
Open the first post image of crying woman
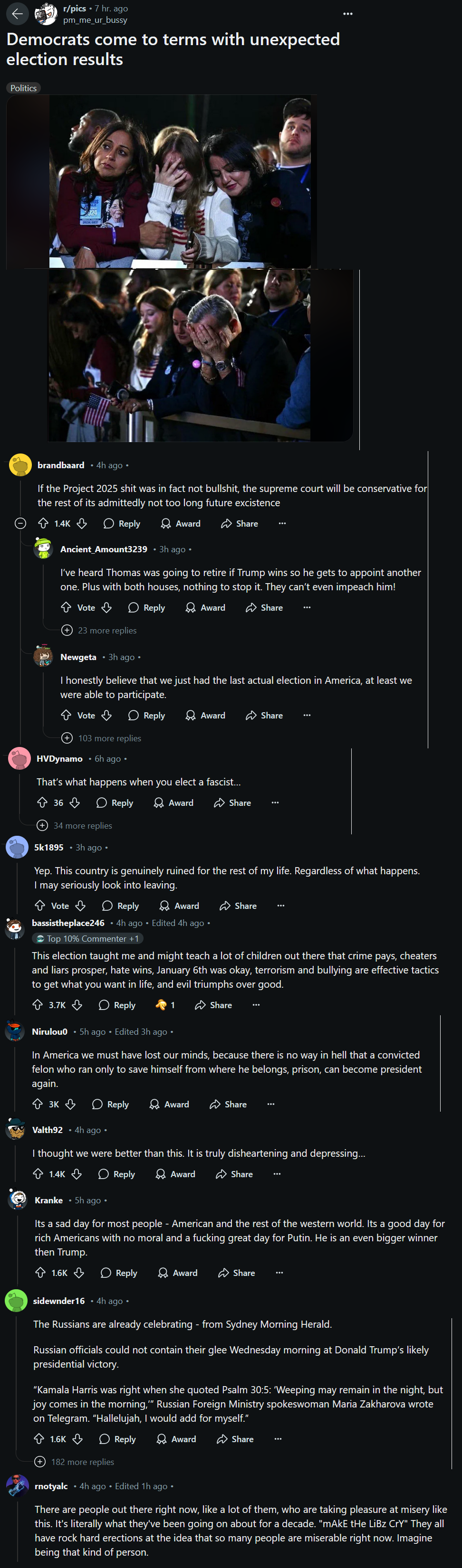click(x=180, y=181)
